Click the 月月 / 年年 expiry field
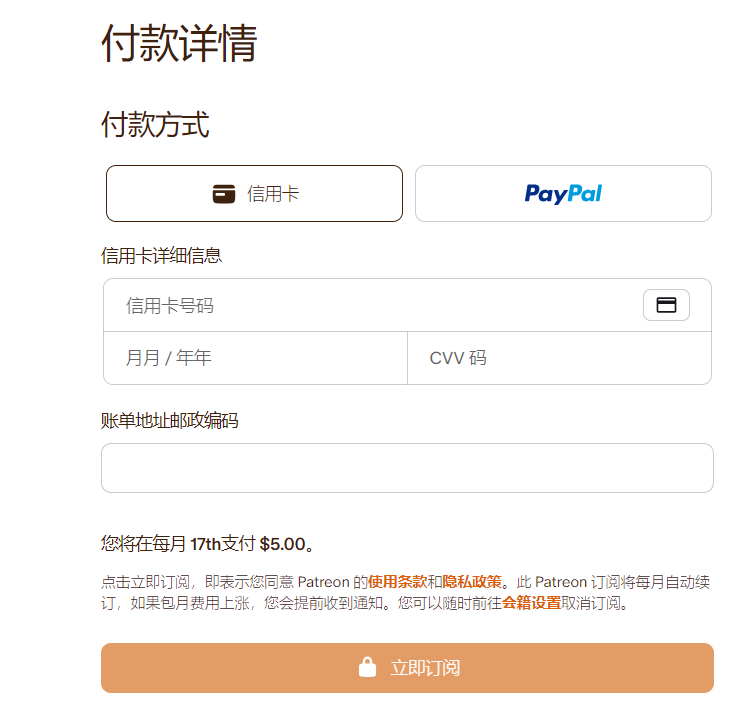The width and height of the screenshot is (741, 723). tap(255, 358)
